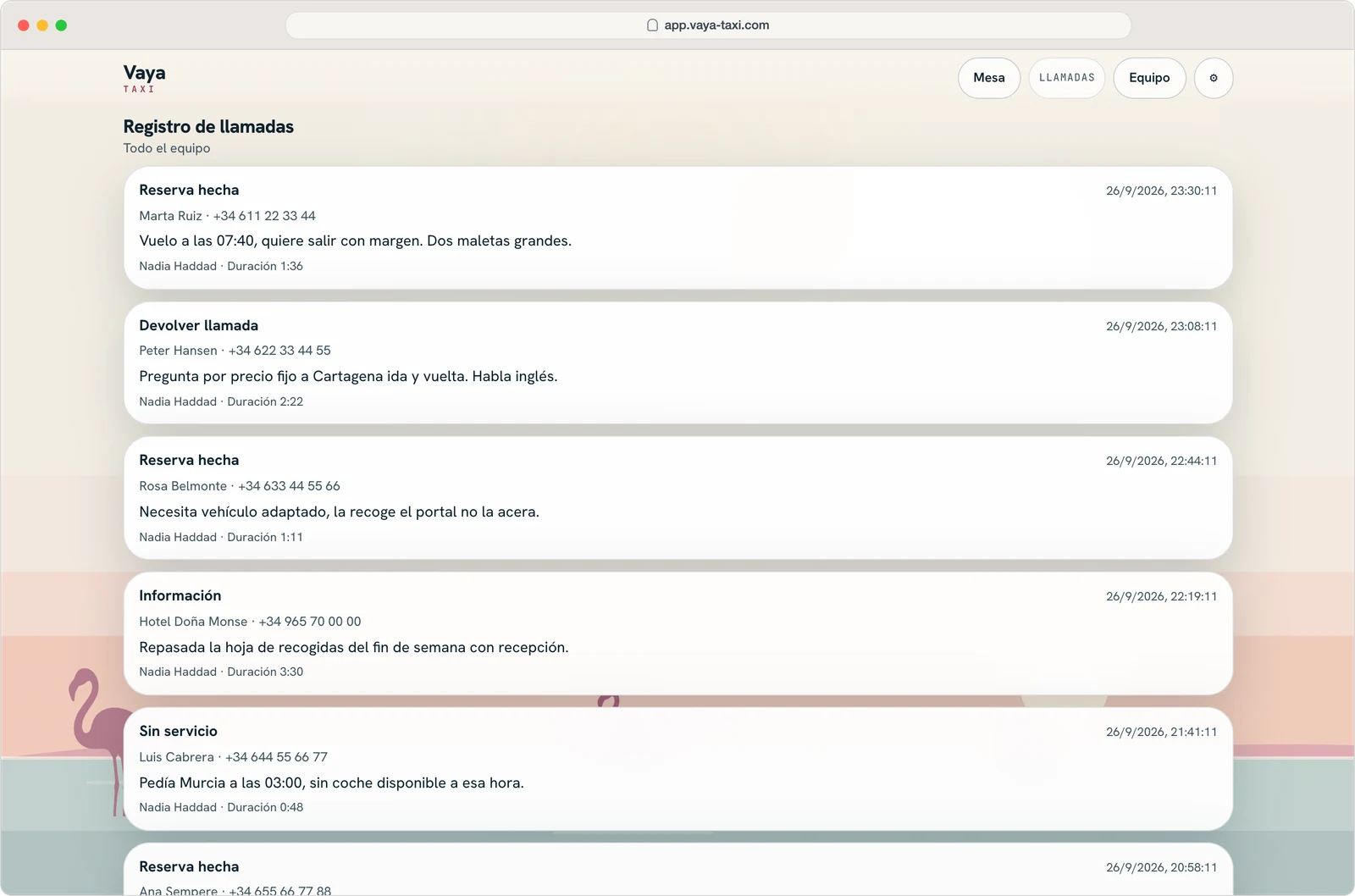1355x896 pixels.
Task: Select the Llamadas tab
Action: tap(1067, 78)
